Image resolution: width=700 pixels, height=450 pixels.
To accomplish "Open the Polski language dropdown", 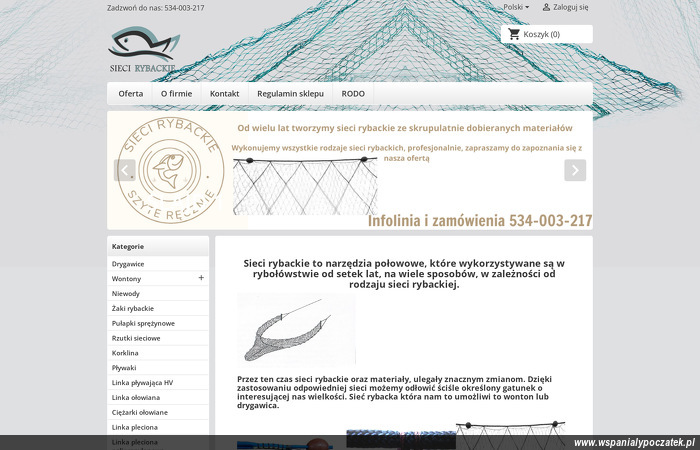I will tap(516, 7).
